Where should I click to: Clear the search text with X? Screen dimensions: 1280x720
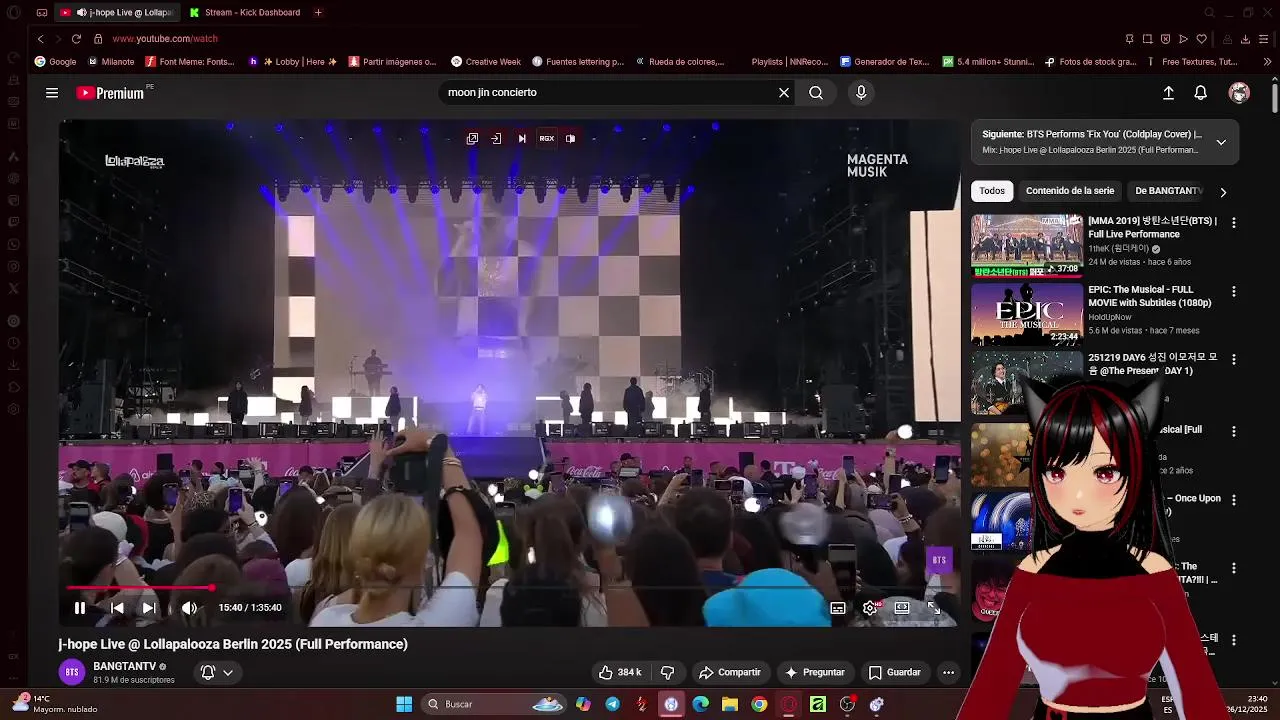[x=784, y=93]
